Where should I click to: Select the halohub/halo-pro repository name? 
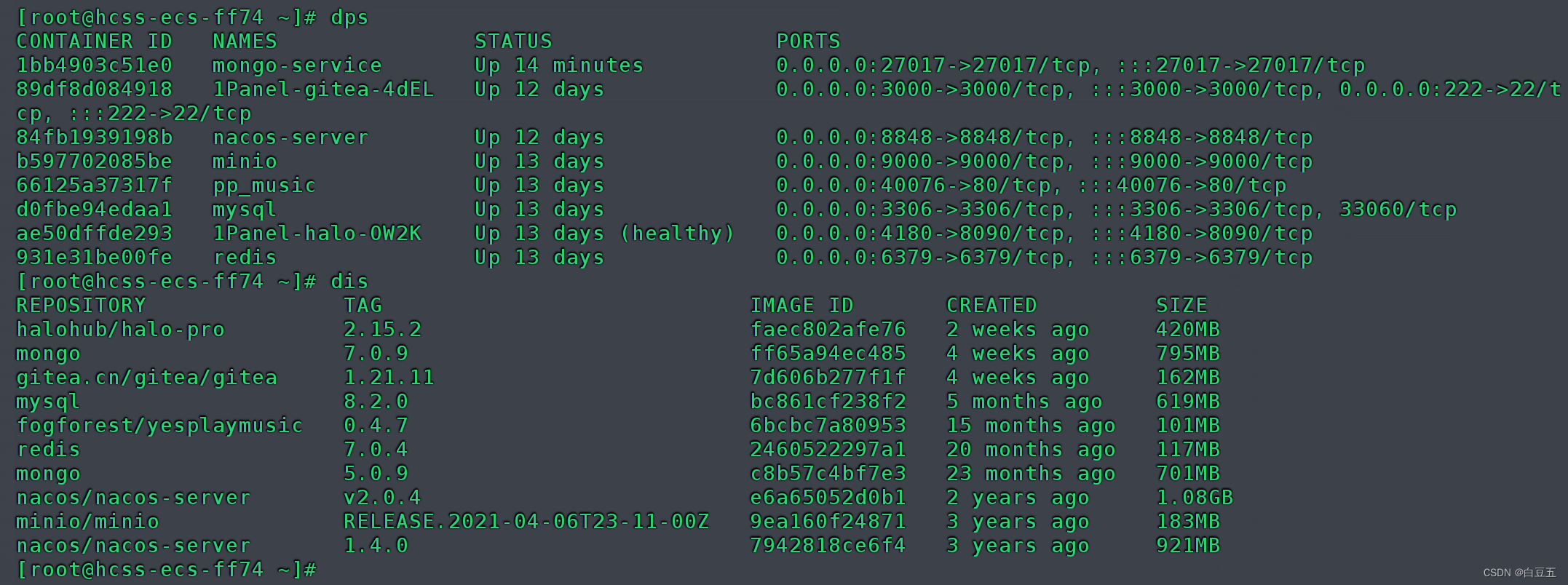121,330
